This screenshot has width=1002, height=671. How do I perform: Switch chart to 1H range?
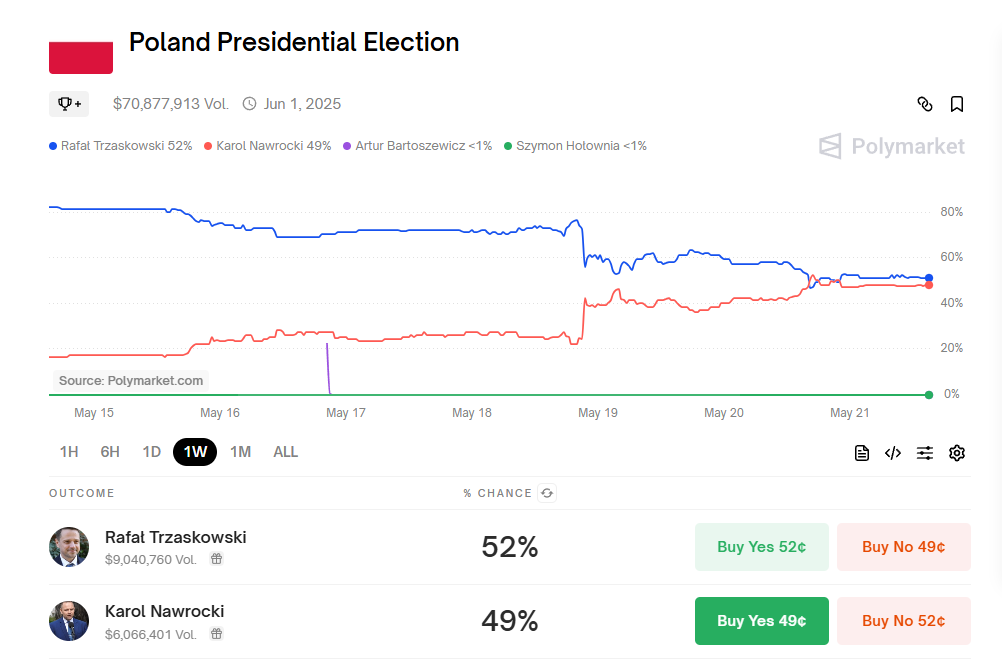[x=69, y=452]
